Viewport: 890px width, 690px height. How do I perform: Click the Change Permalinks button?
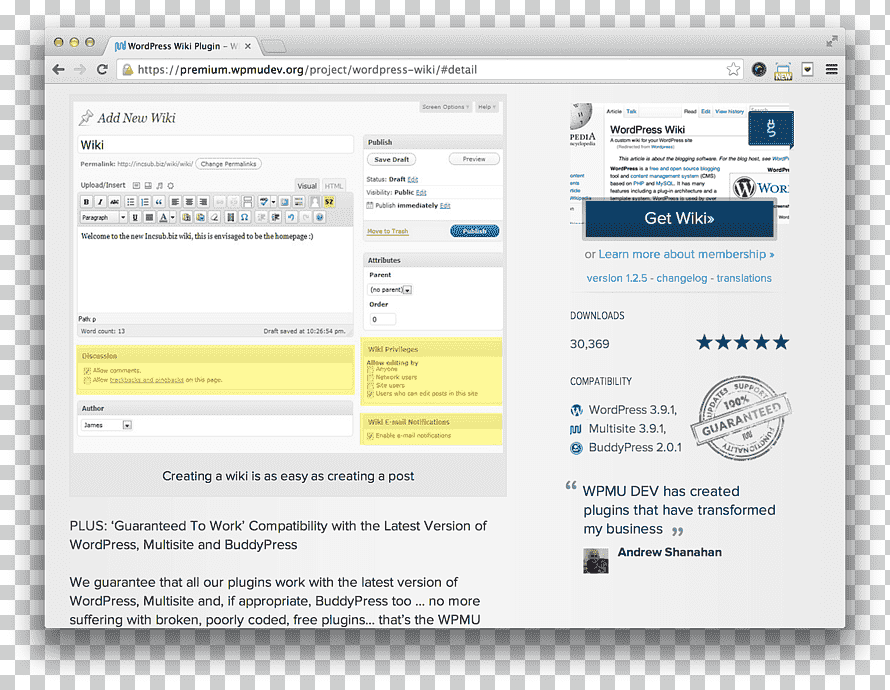pyautogui.click(x=228, y=164)
